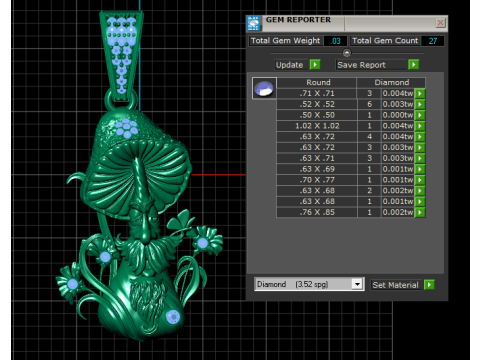The height and width of the screenshot is (360, 480).
Task: Click green arrow for .71 X .71 row
Action: pos(420,93)
